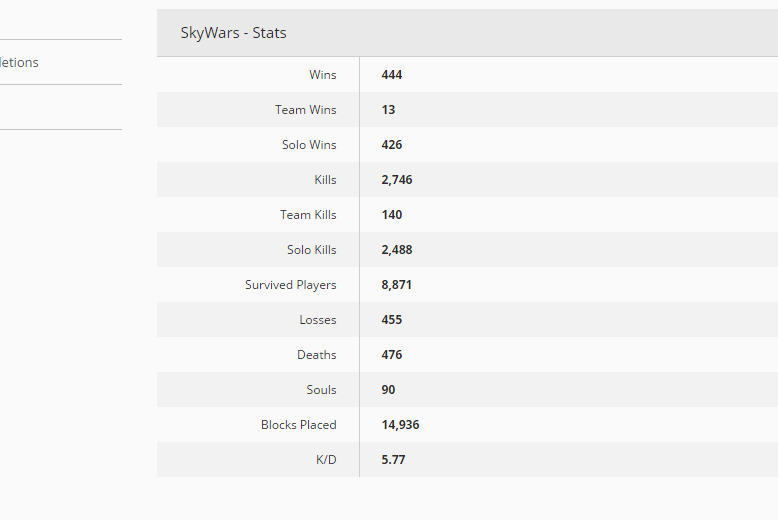
Task: Select the Team Wins row label
Action: pyautogui.click(x=306, y=110)
